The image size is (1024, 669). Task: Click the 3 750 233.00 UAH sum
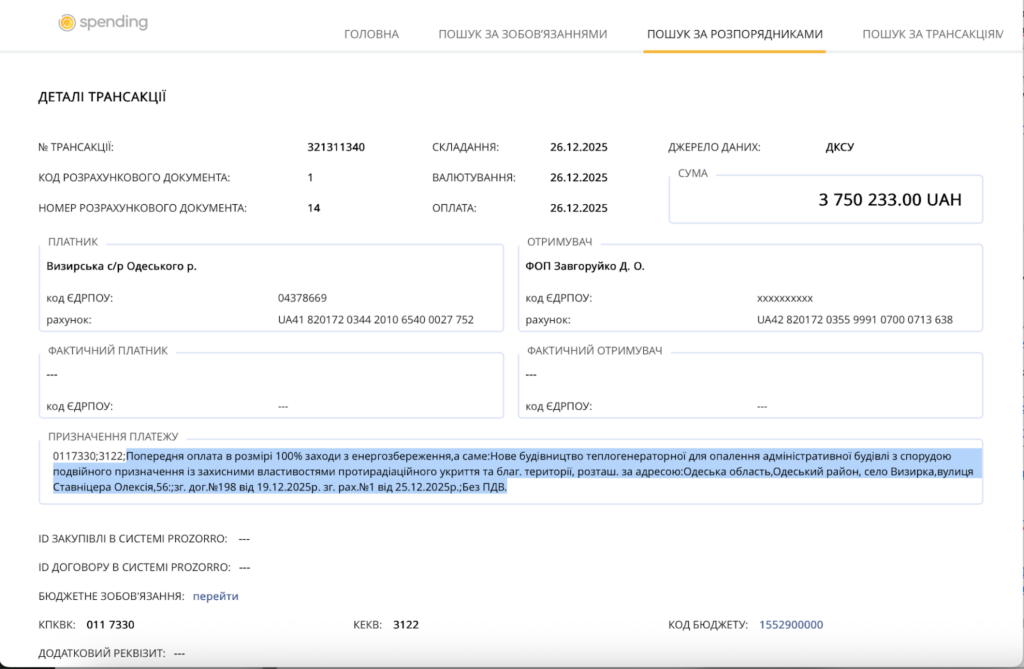(889, 200)
